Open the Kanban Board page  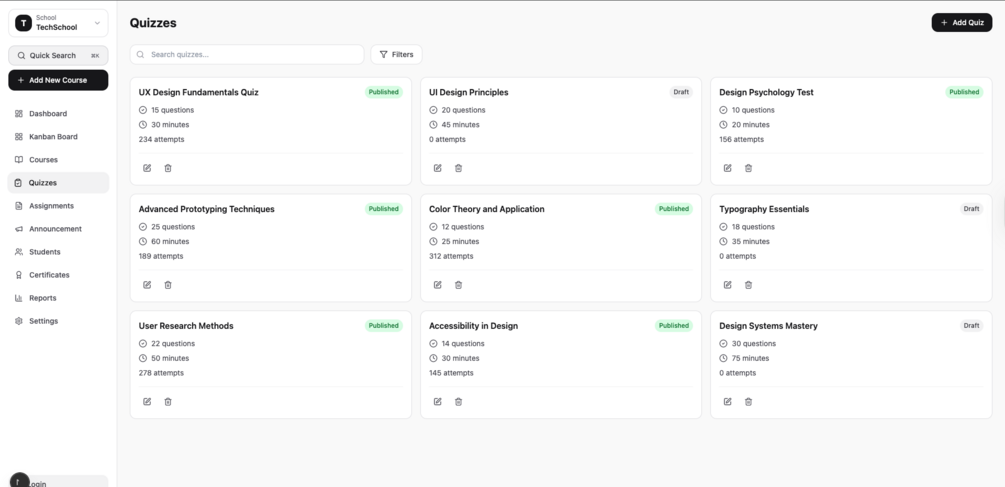pyautogui.click(x=53, y=137)
